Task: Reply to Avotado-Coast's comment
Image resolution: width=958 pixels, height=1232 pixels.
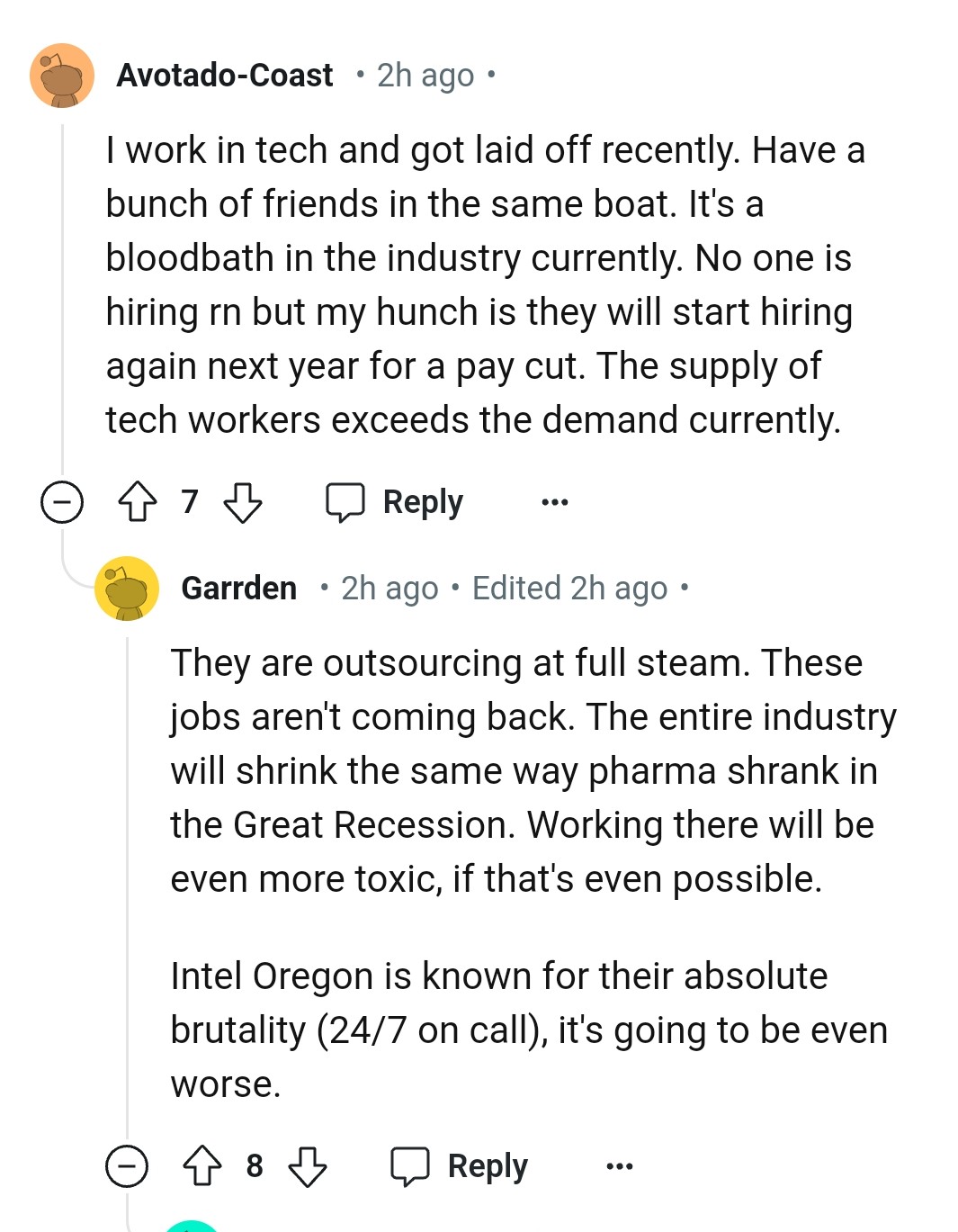Action: 423,501
